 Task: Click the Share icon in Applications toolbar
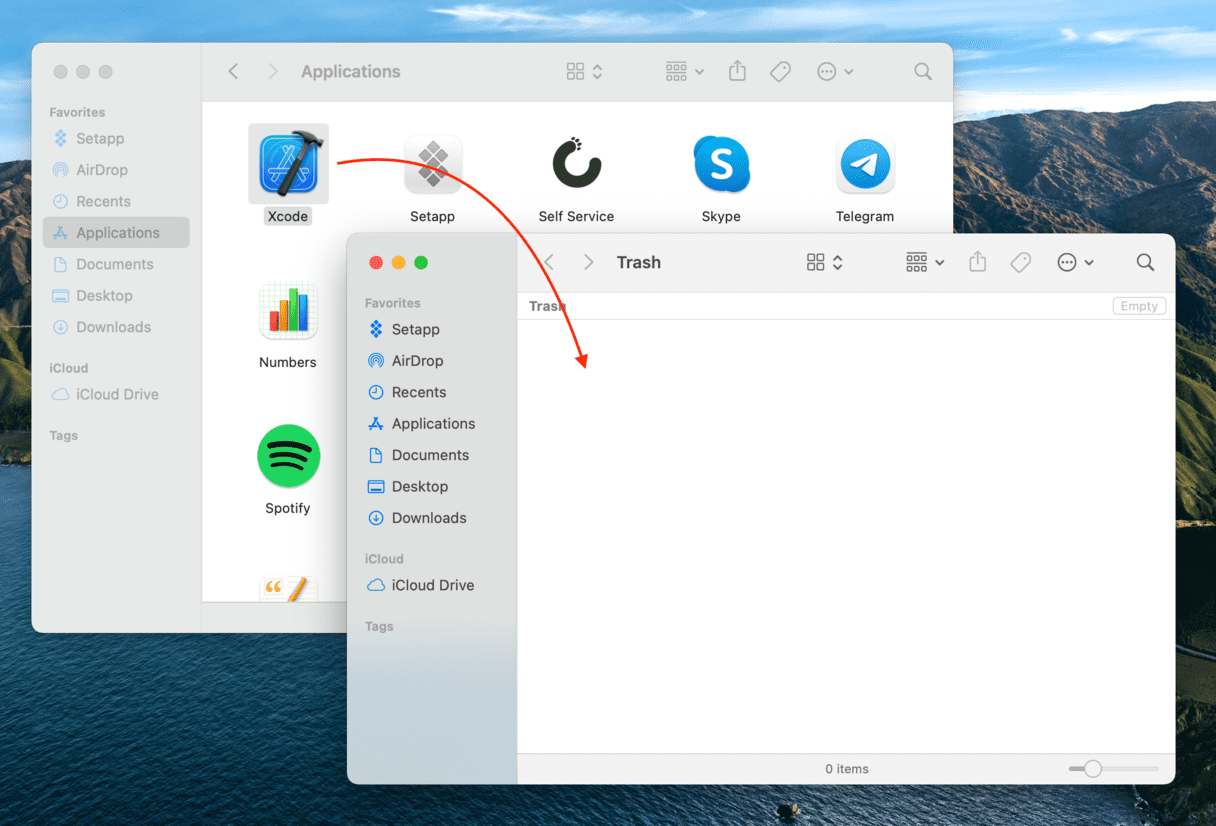(737, 71)
